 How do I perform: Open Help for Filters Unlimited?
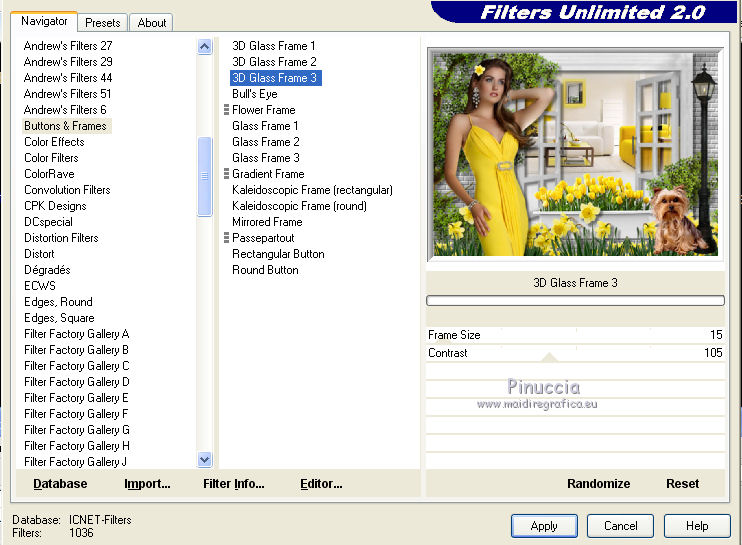click(x=697, y=526)
